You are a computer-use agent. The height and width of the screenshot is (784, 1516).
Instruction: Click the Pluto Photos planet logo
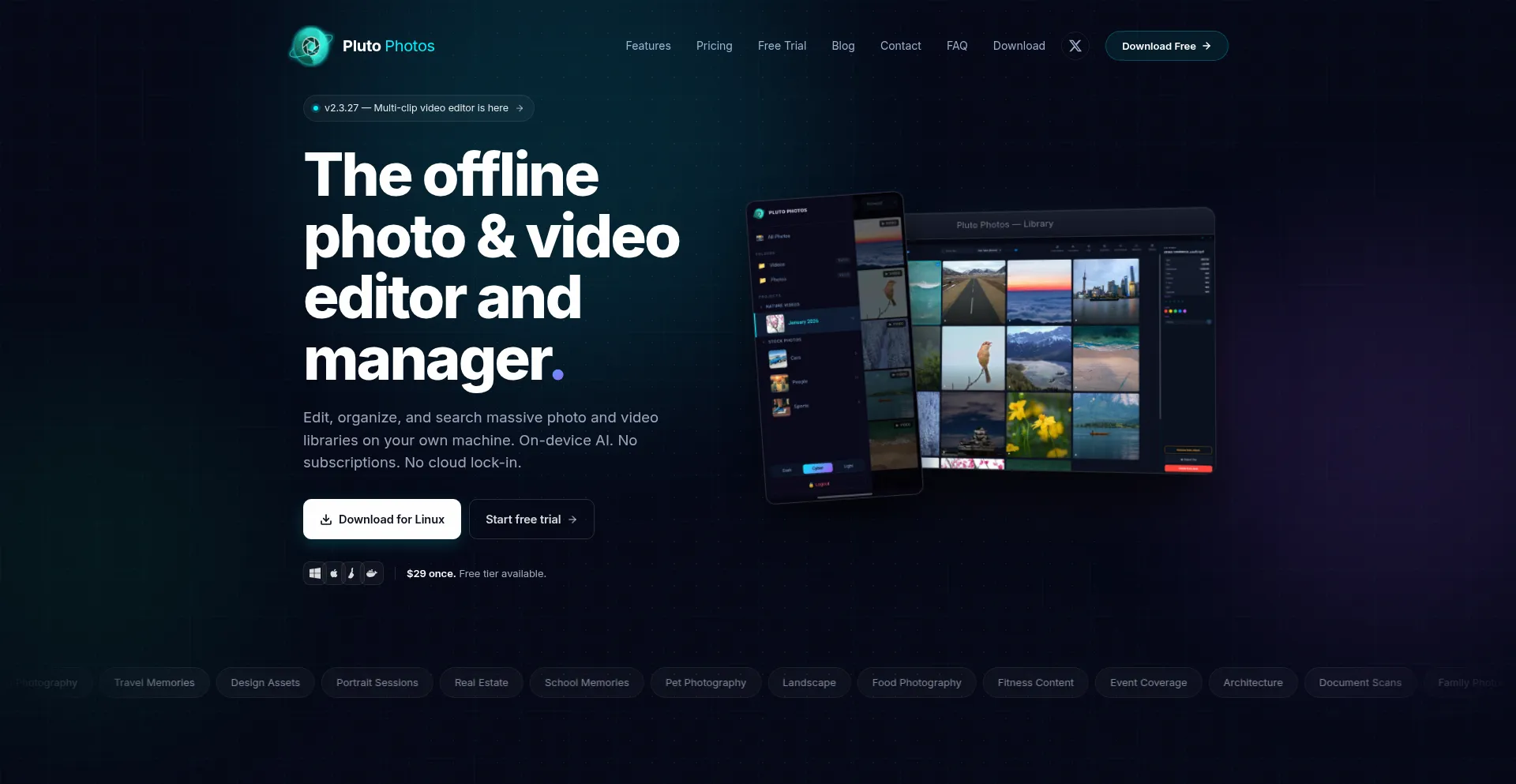310,46
